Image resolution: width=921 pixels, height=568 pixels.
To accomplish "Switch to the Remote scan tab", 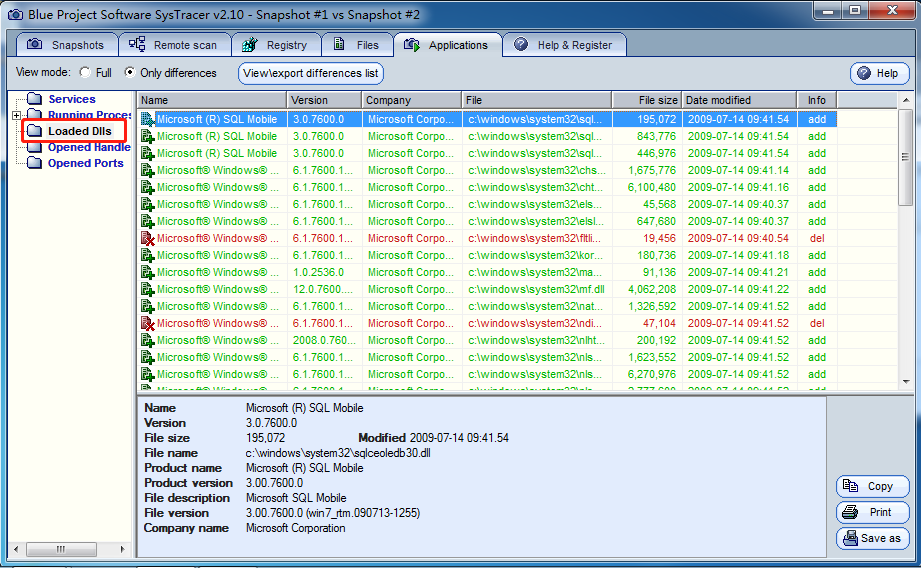I will tap(174, 45).
